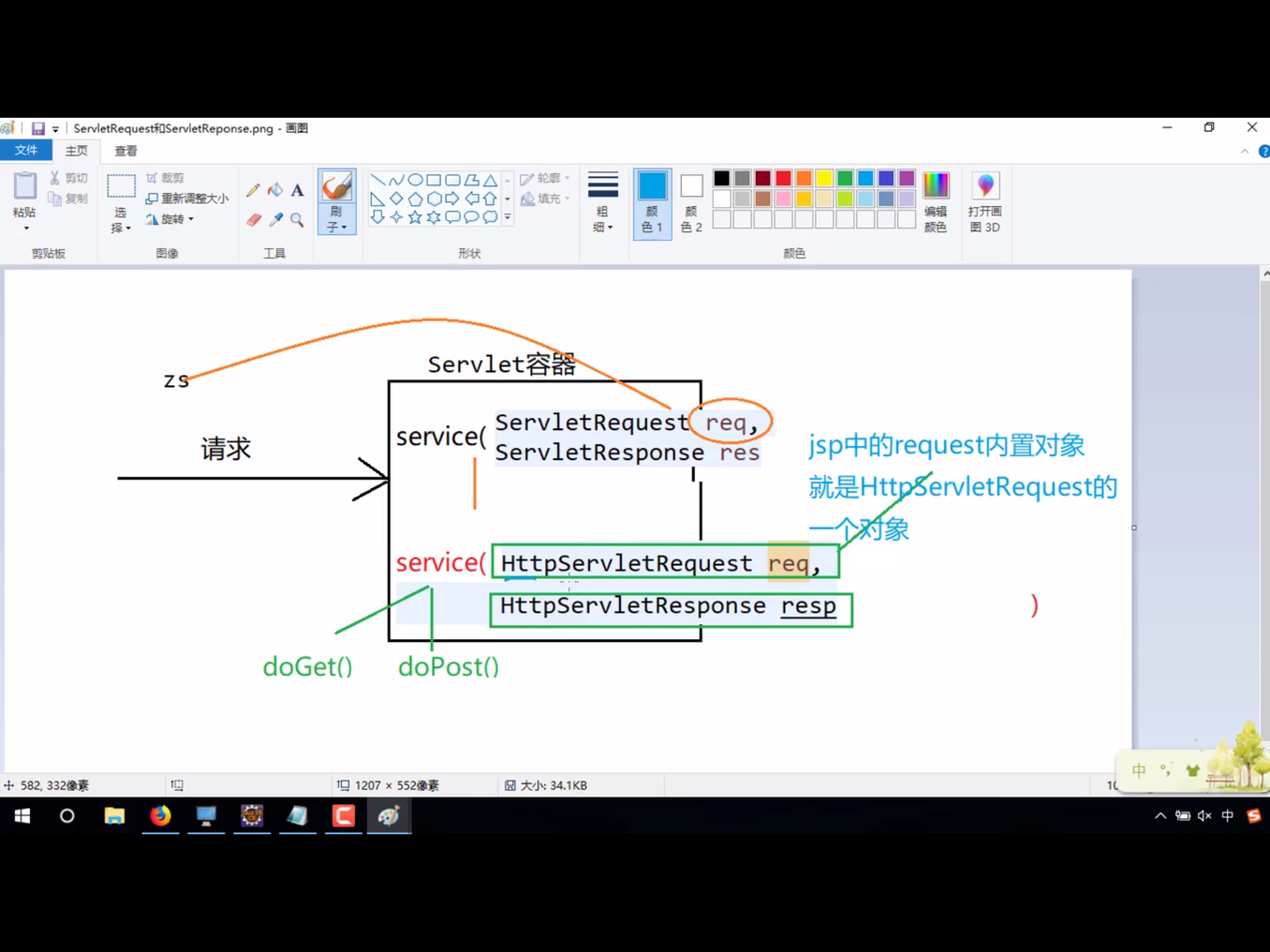Choose the Right arrow shape
The height and width of the screenshot is (952, 1270).
coord(453,199)
